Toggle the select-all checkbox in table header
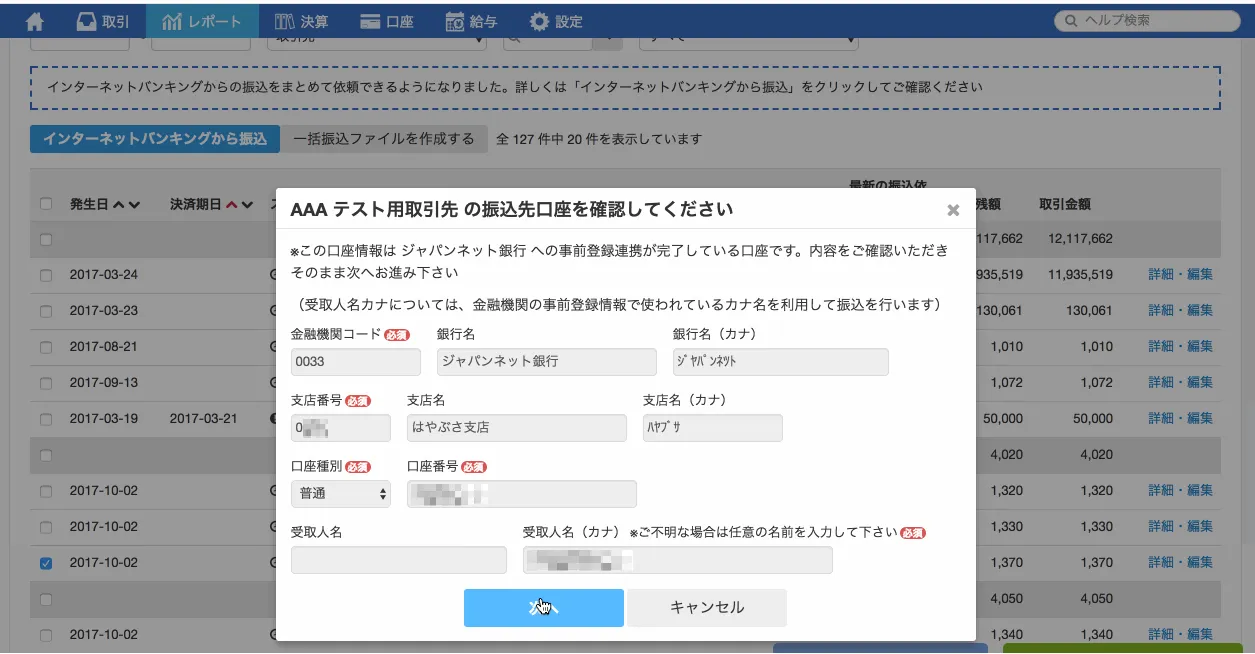Screen dimensions: 1255x654 (45, 204)
